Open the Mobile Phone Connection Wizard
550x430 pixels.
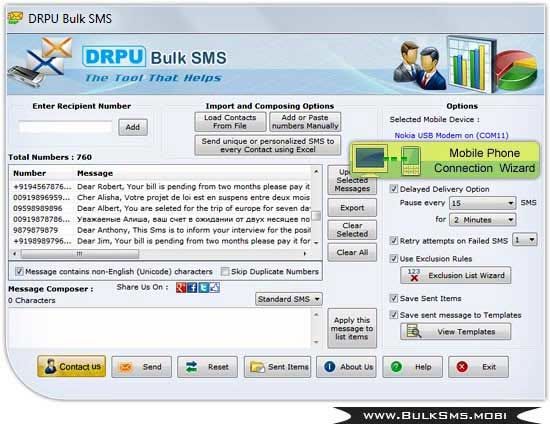click(x=445, y=161)
